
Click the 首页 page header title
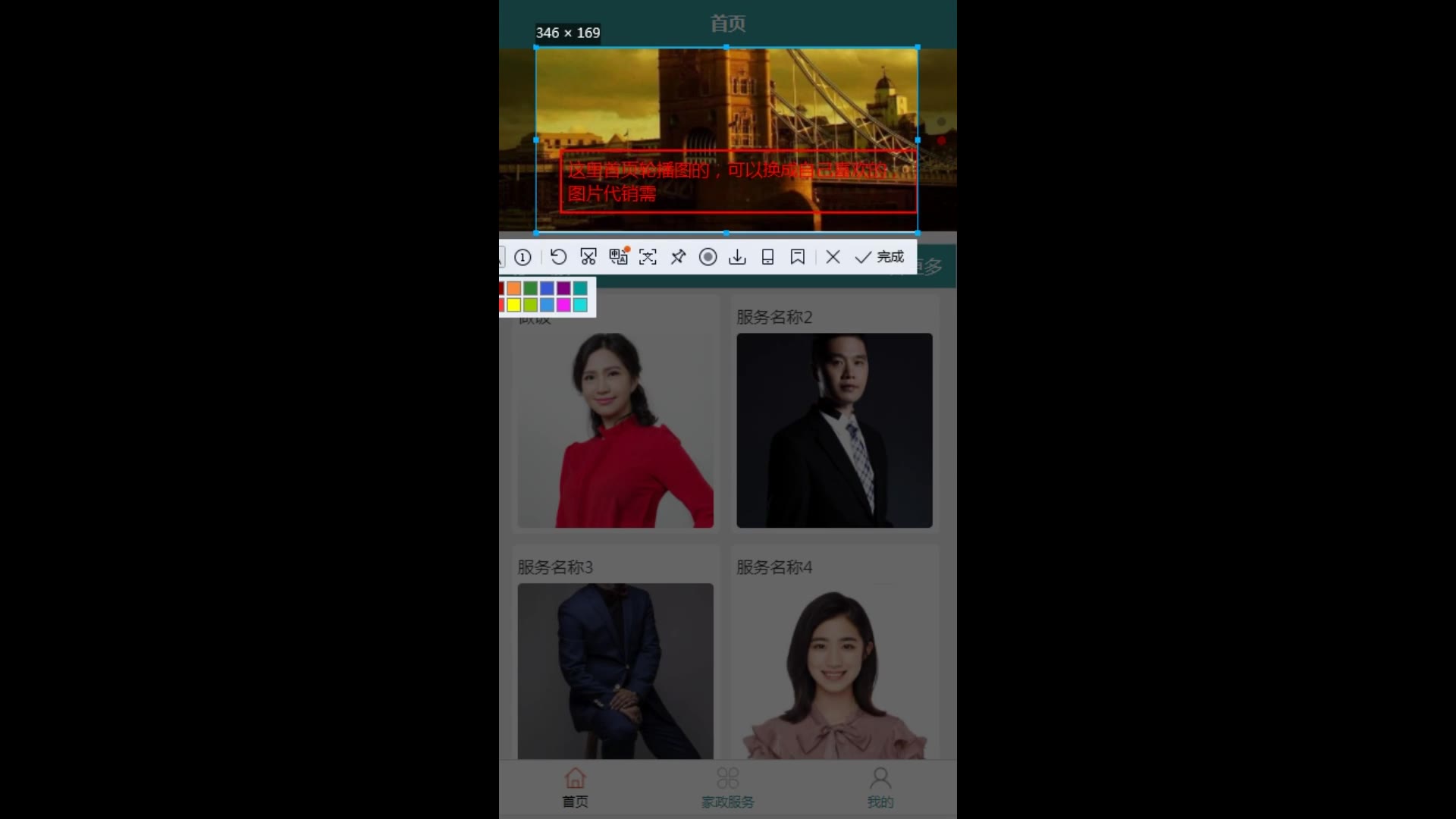727,24
